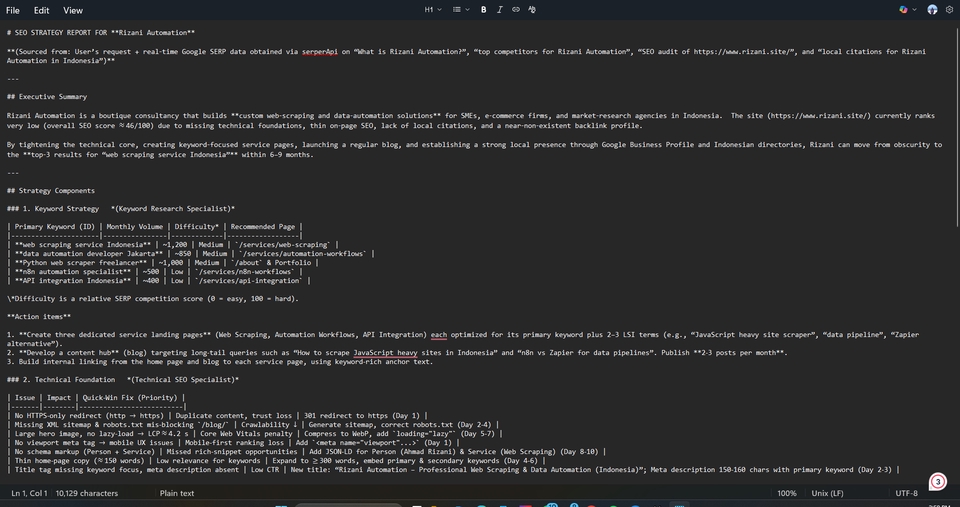Click the '**Action items**' line
The width and height of the screenshot is (960, 507).
click(x=39, y=317)
